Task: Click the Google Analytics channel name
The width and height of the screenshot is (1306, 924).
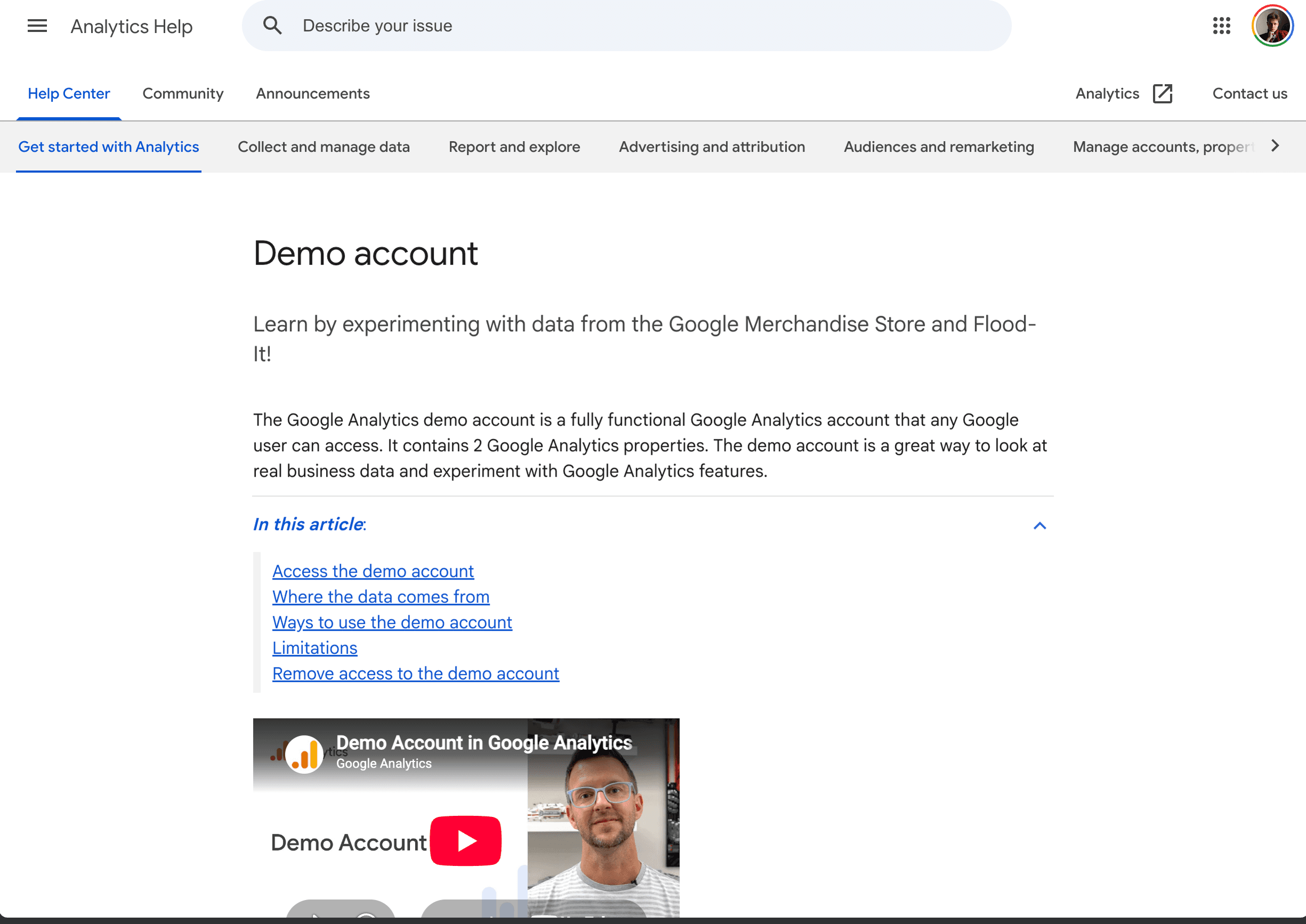Action: (384, 764)
